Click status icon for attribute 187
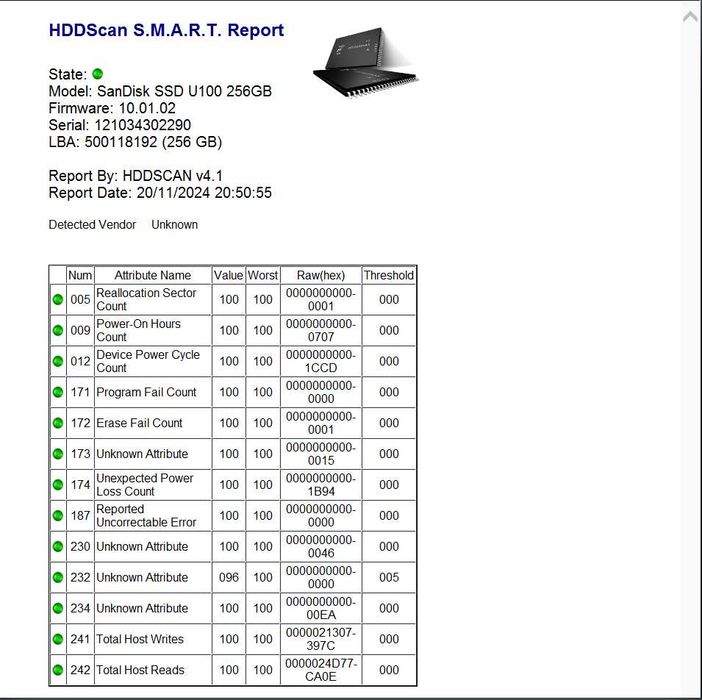This screenshot has width=702, height=700. tap(58, 516)
